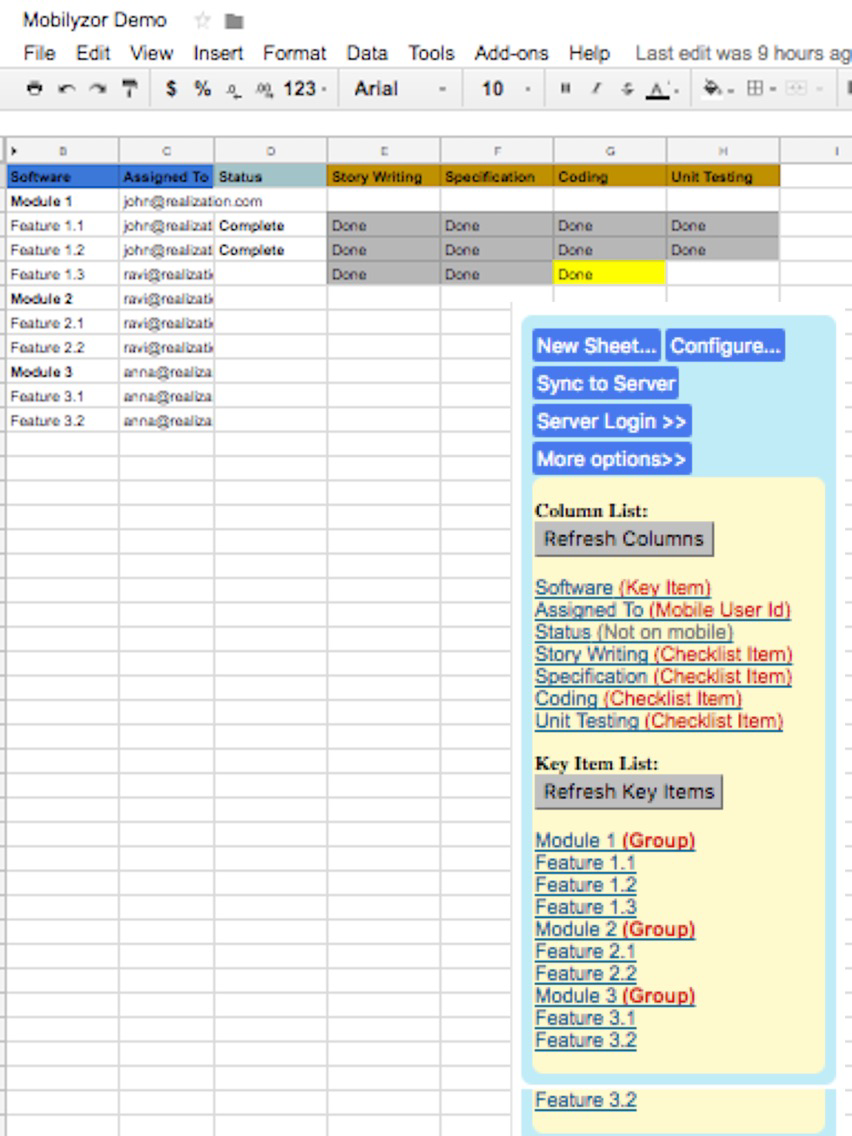Screen dimensions: 852x1136
Task: Select the Unit Testing header cell
Action: pos(723,176)
